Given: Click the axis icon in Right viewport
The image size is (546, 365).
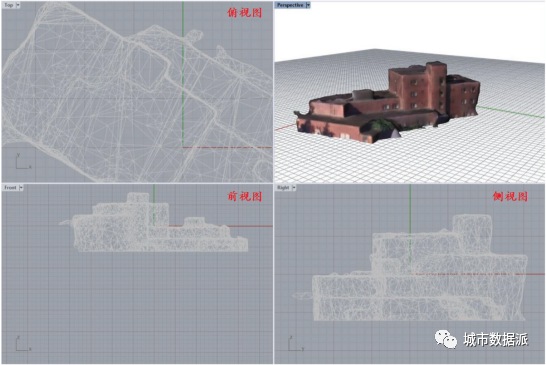Looking at the screenshot, I should click(296, 343).
